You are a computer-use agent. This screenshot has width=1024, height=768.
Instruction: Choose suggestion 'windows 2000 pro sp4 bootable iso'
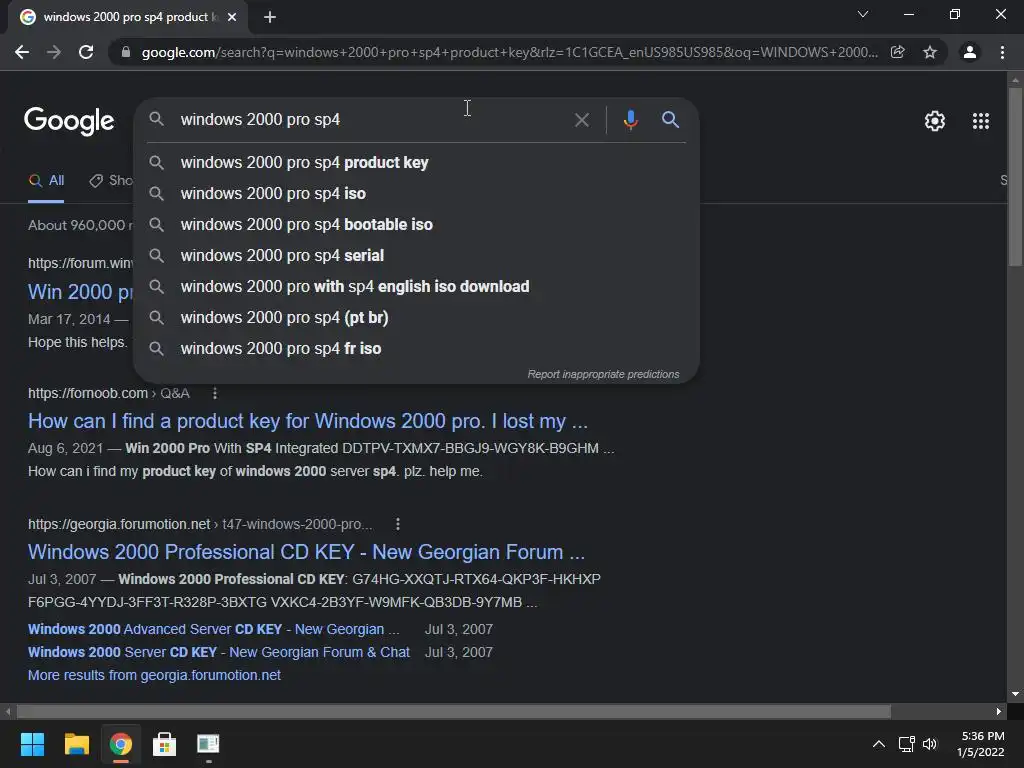click(x=417, y=225)
